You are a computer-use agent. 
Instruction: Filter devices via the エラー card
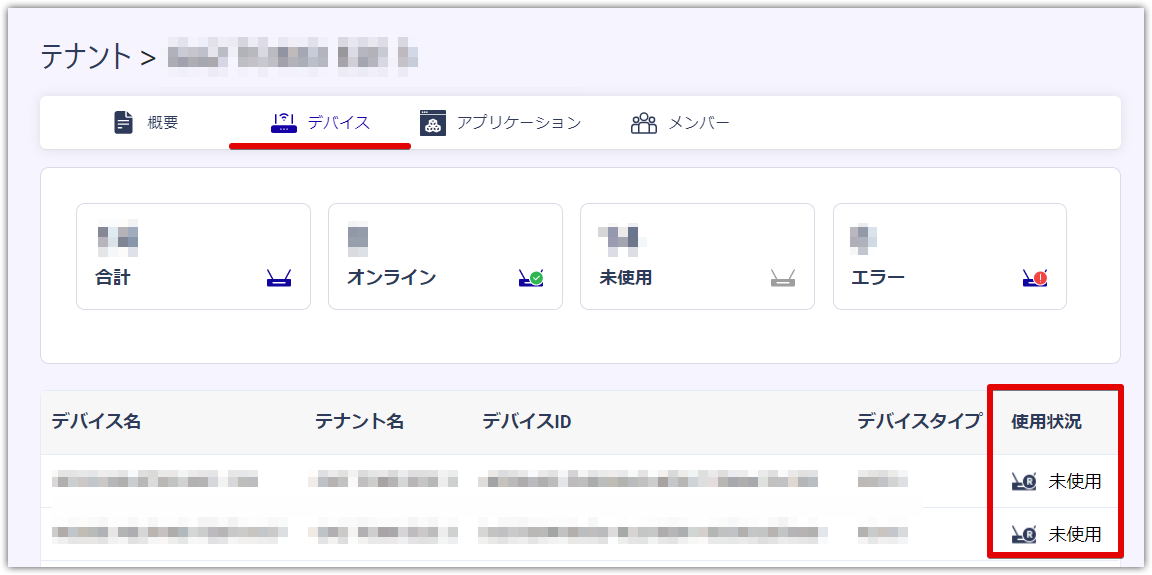click(949, 256)
